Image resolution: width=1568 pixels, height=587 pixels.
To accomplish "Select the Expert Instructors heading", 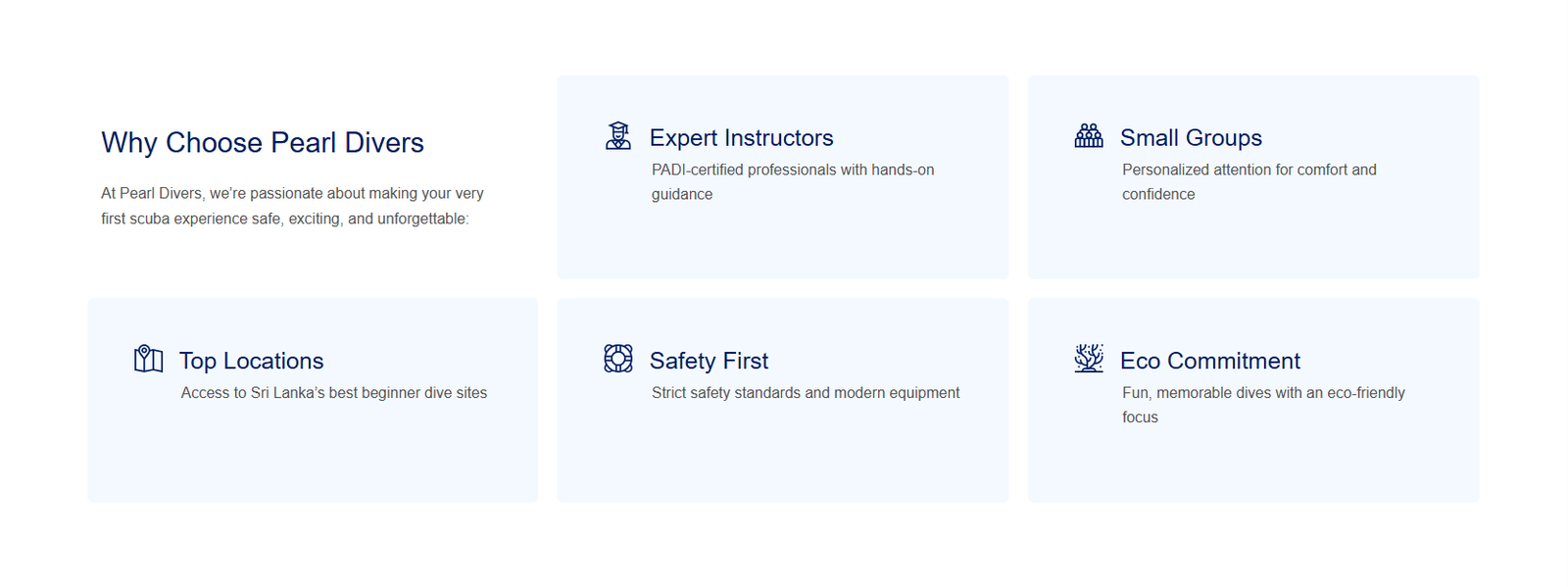I will (741, 138).
